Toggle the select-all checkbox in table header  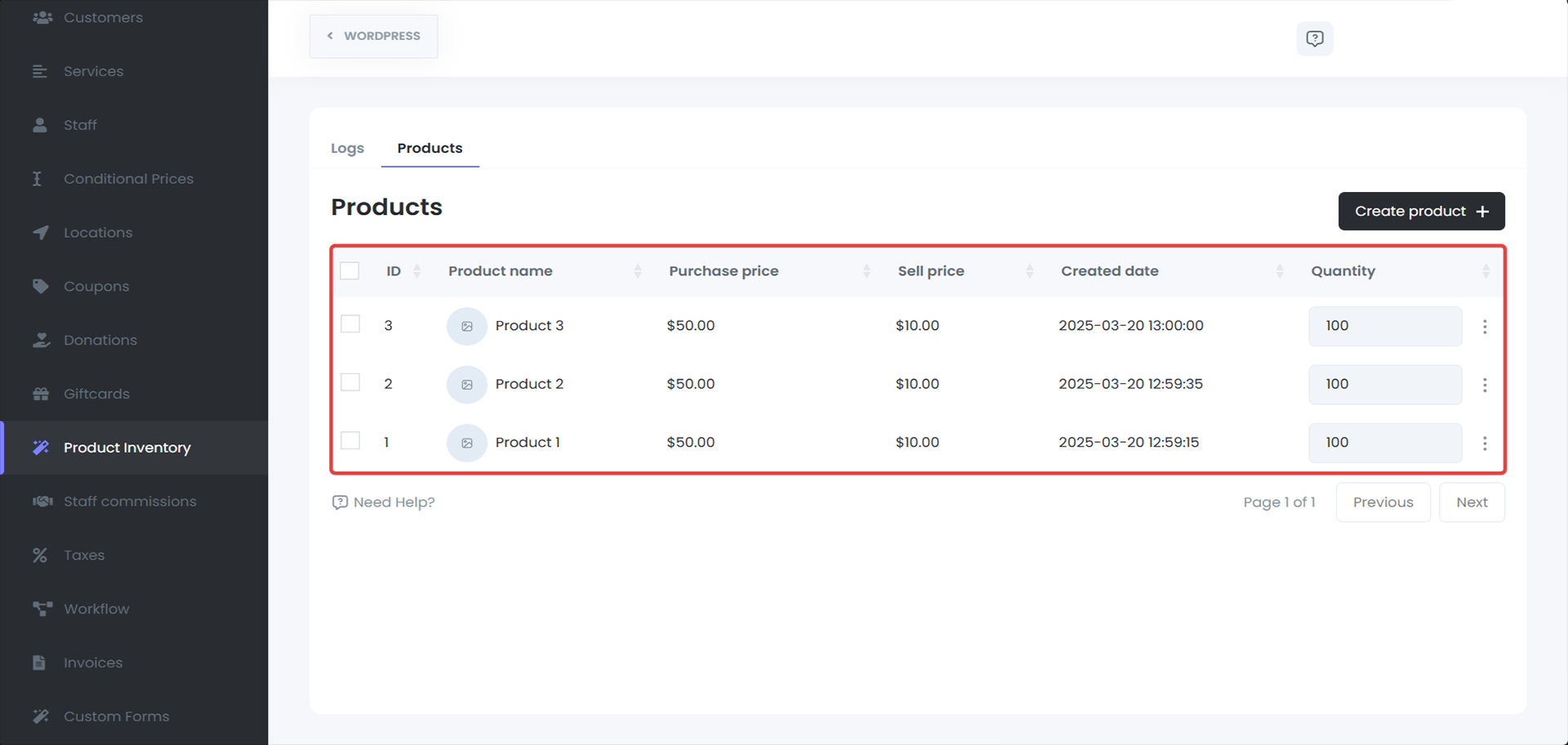click(350, 271)
